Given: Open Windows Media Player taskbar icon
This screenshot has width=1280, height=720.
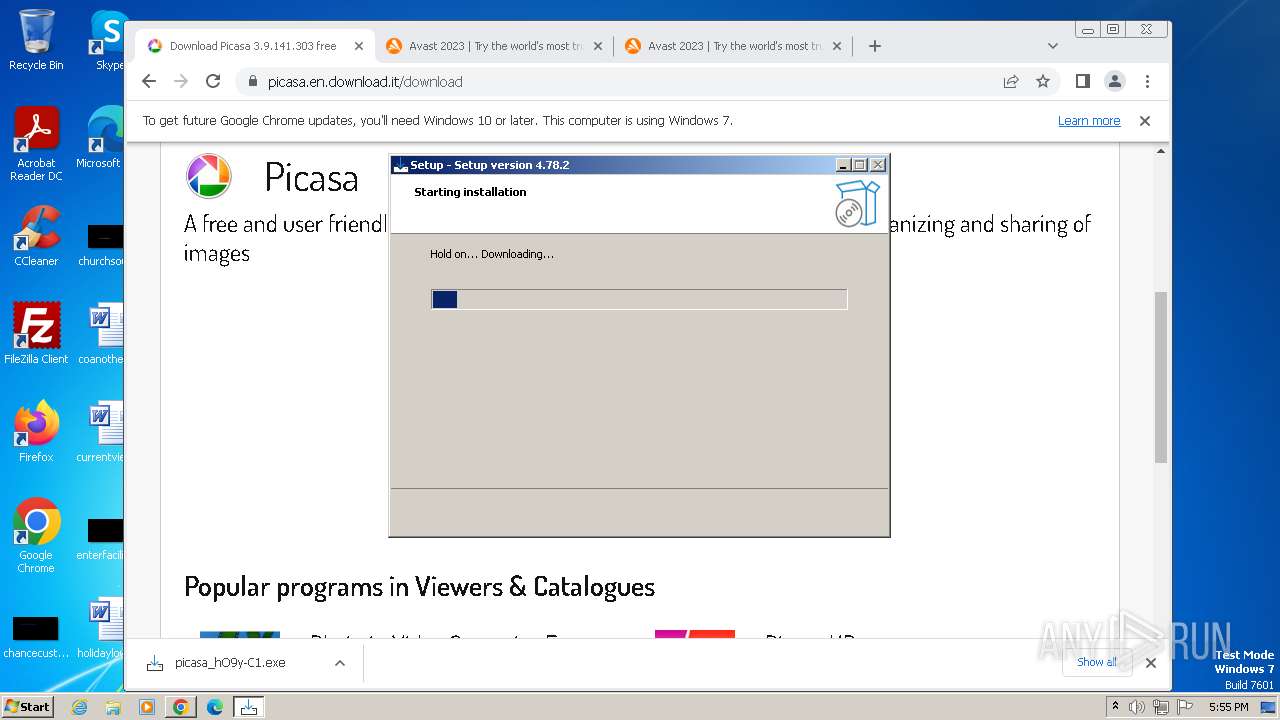Looking at the screenshot, I should (147, 707).
